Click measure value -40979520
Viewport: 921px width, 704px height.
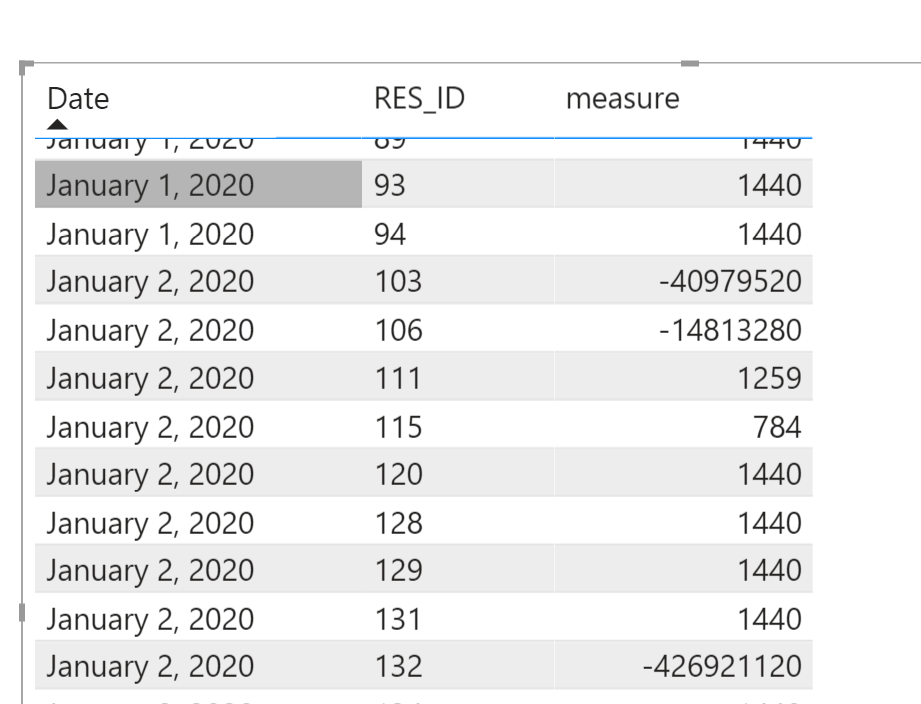[x=730, y=281]
